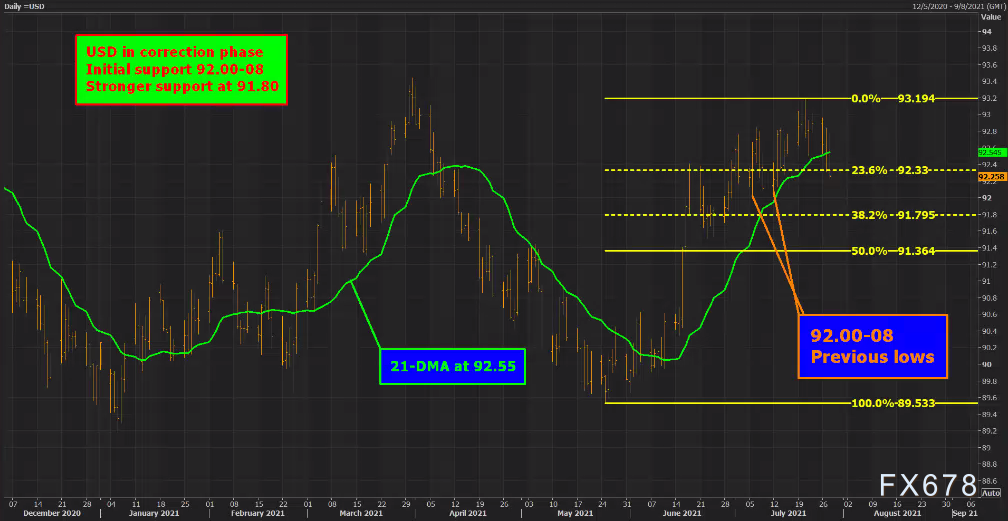
Task: Click the '0.0% 93.194' Fibonacci label
Action: (892, 98)
